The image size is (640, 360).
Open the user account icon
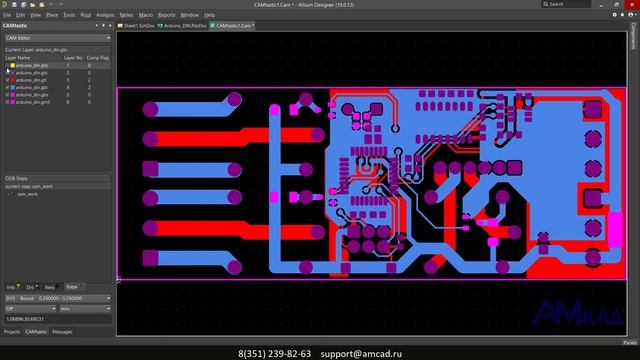pyautogui.click(x=631, y=15)
